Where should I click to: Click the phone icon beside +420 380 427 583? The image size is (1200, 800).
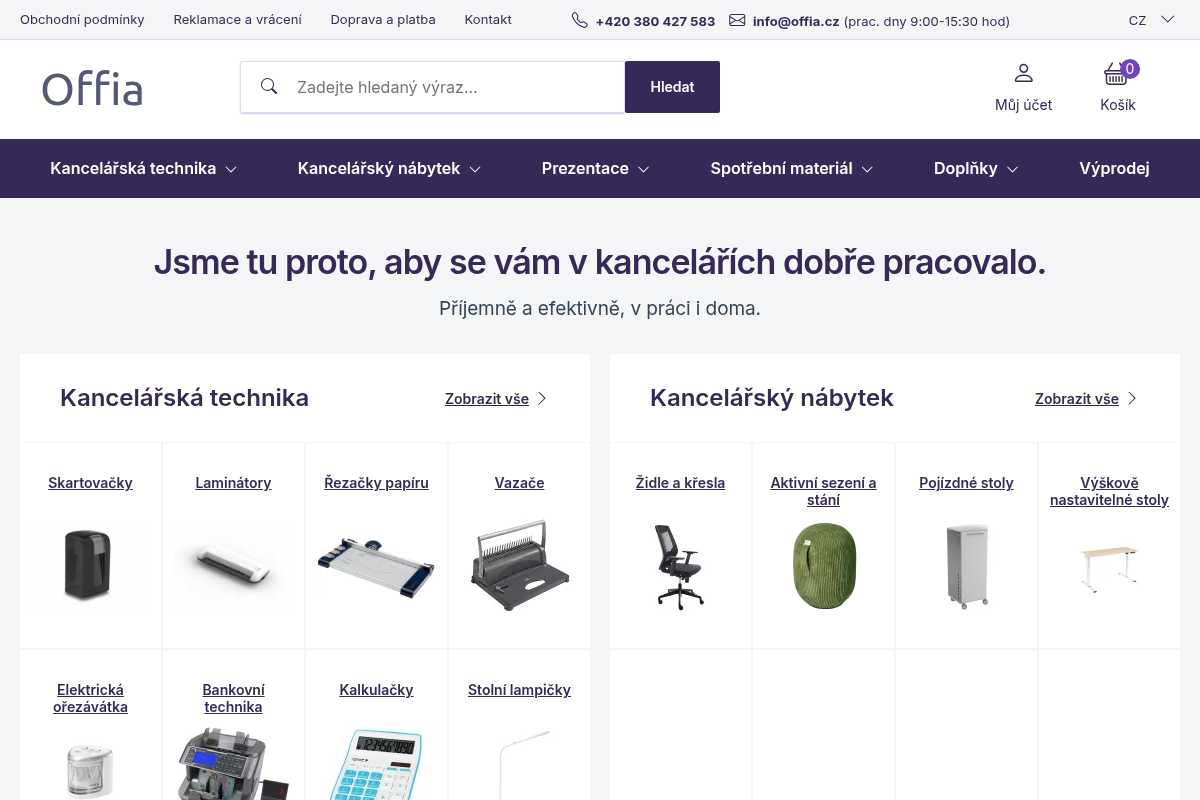point(580,20)
